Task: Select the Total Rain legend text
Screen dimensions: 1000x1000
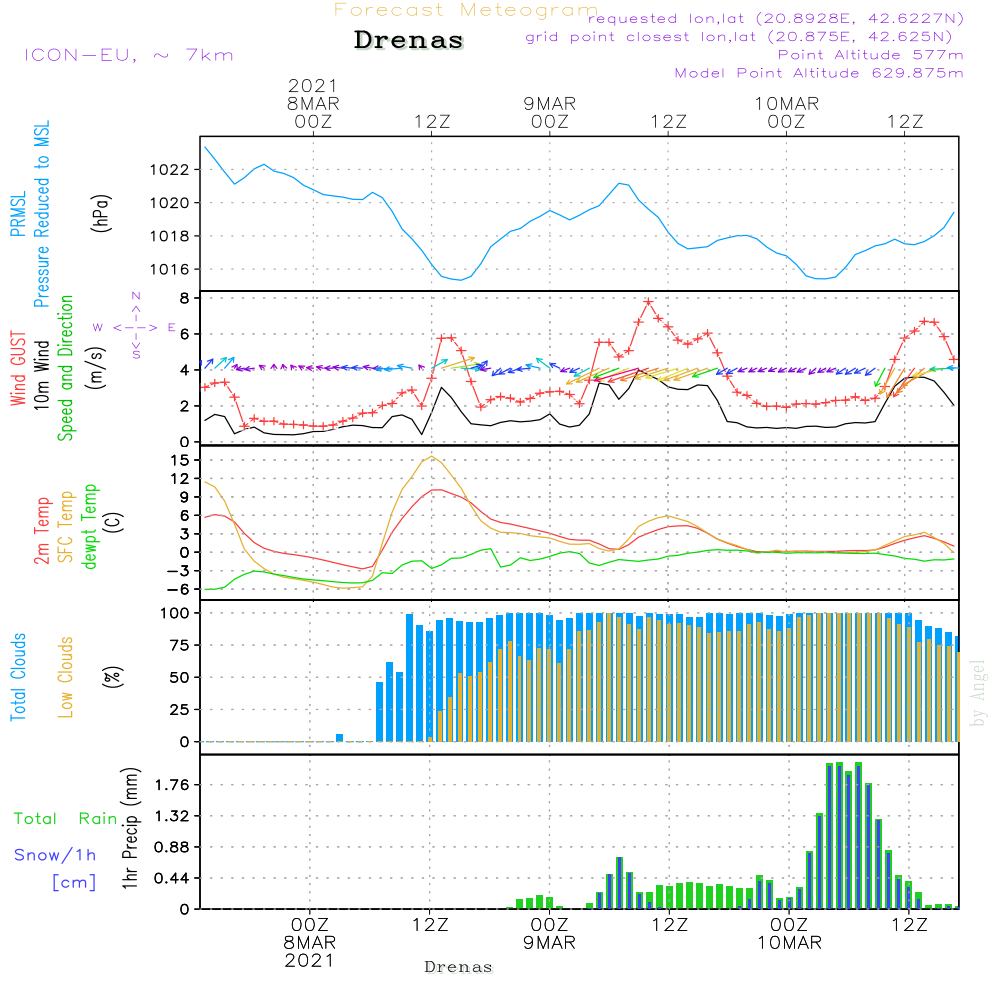Action: pos(66,818)
